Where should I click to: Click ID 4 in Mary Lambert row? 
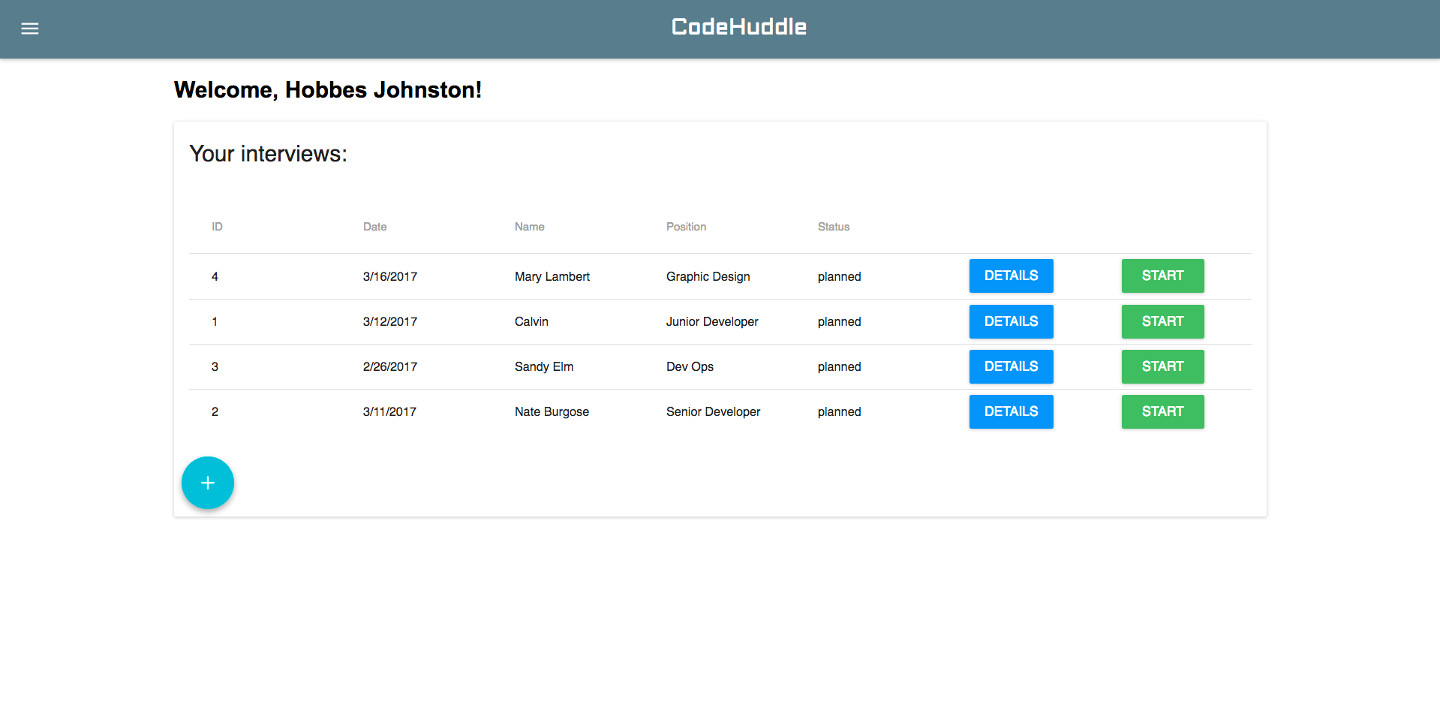215,277
